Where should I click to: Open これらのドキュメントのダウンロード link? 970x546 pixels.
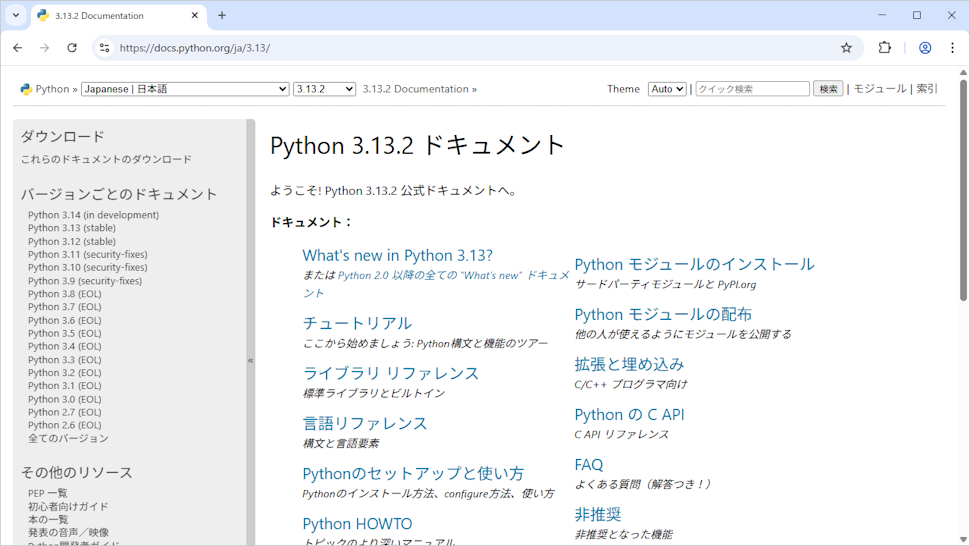(106, 159)
